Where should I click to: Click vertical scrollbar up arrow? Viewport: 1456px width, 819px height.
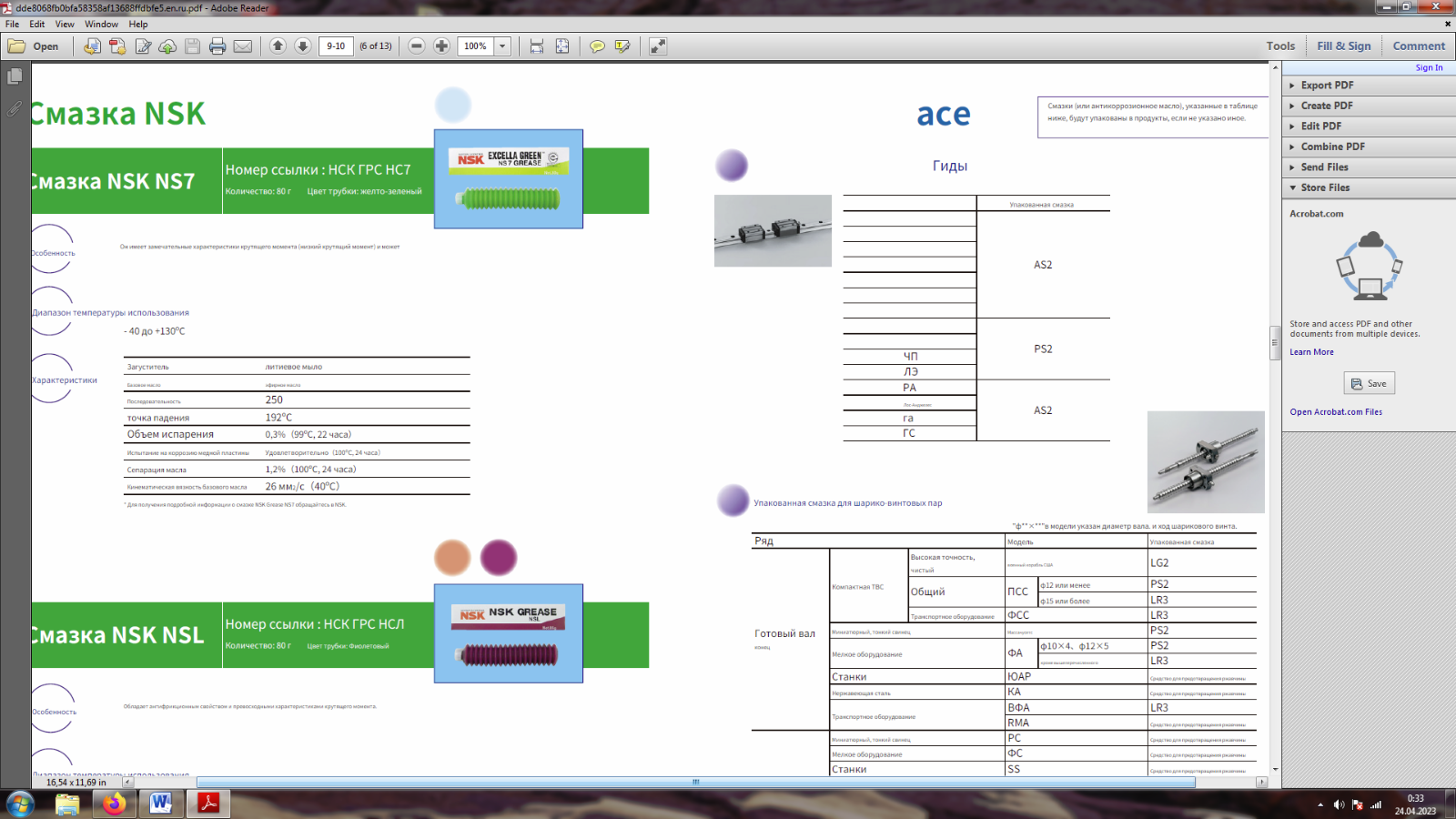[x=1275, y=68]
